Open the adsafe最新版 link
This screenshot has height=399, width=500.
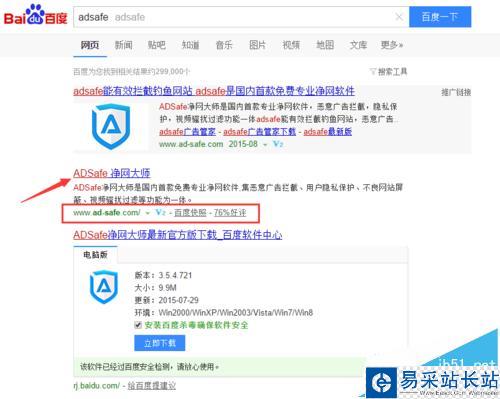(x=328, y=132)
